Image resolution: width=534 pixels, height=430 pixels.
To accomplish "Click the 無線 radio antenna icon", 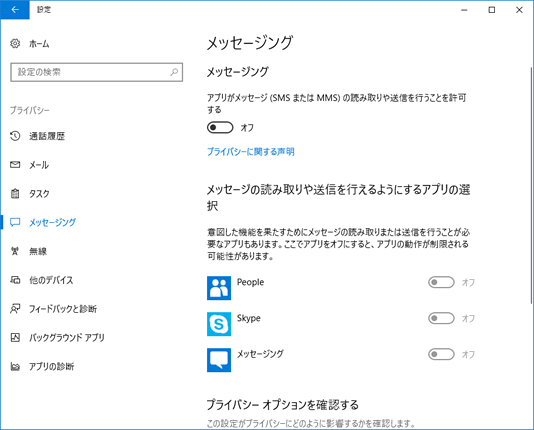I will pyautogui.click(x=15, y=251).
